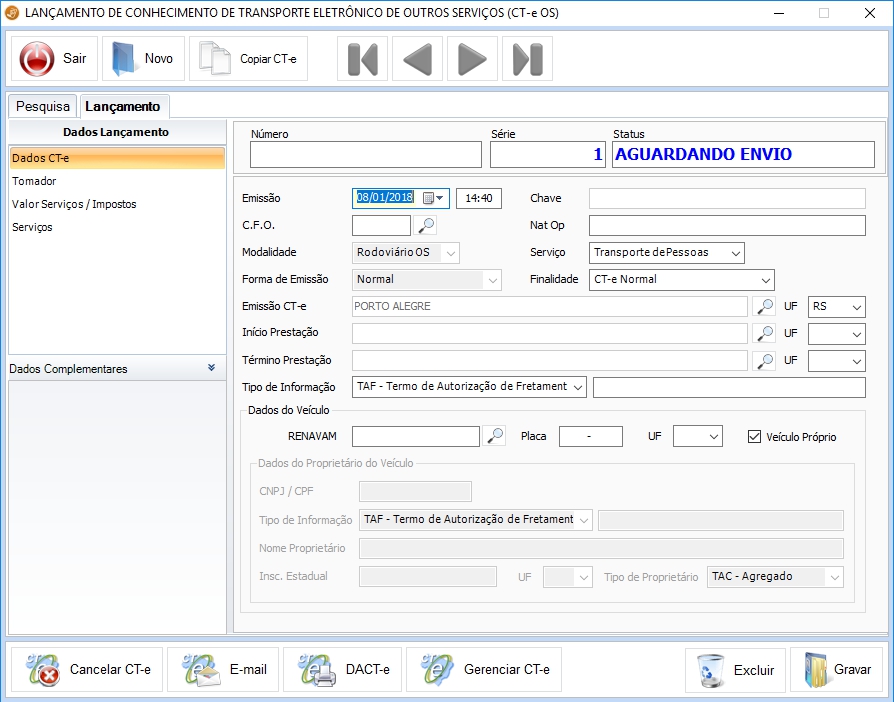This screenshot has width=894, height=702.
Task: Click the Sair exit button
Action: point(54,59)
